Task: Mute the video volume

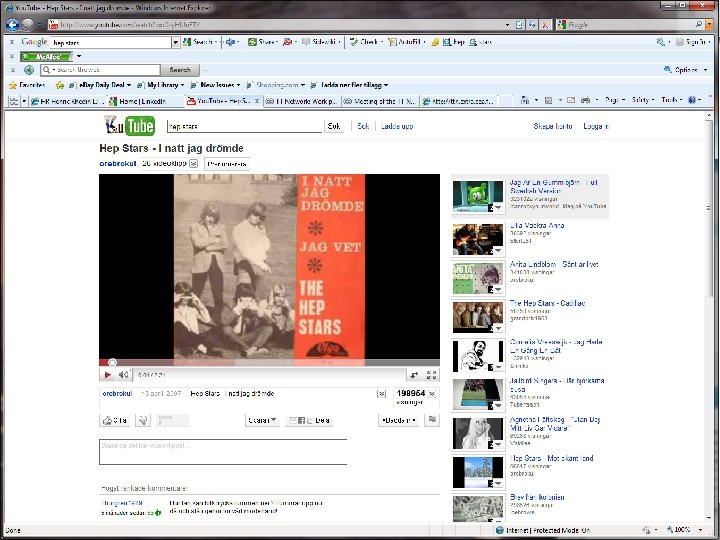Action: pos(124,375)
